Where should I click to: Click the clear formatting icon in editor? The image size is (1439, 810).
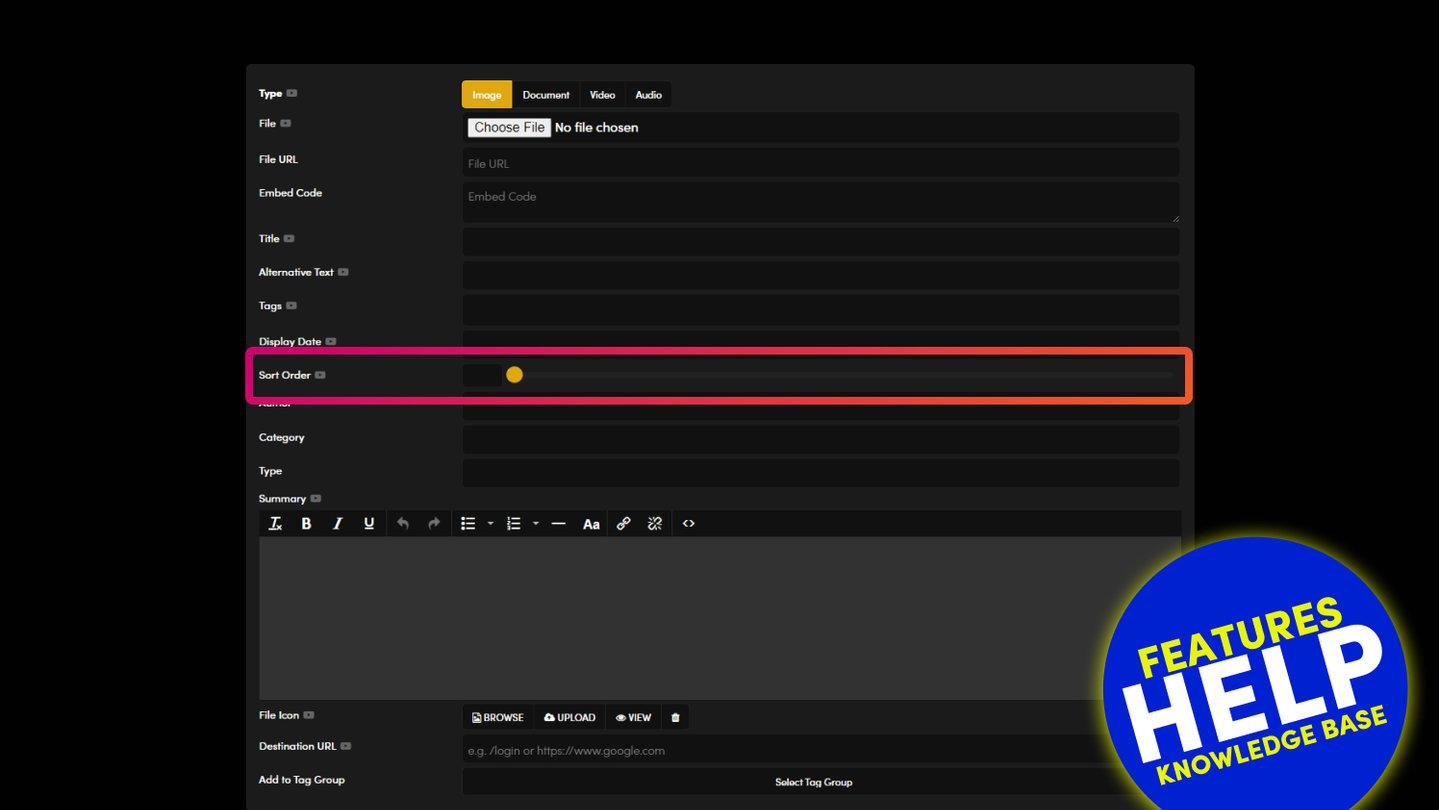276,524
